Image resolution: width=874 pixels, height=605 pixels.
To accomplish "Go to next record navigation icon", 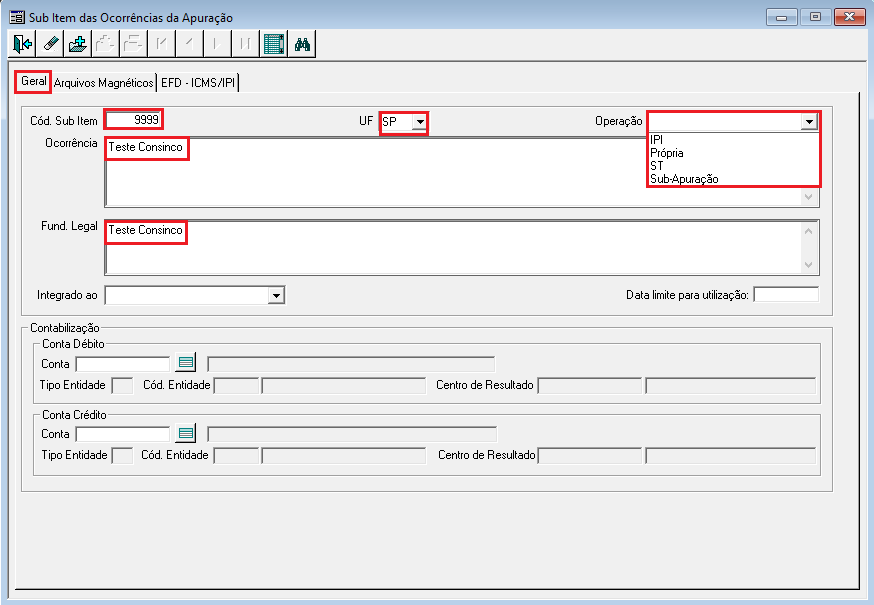I will [x=217, y=44].
